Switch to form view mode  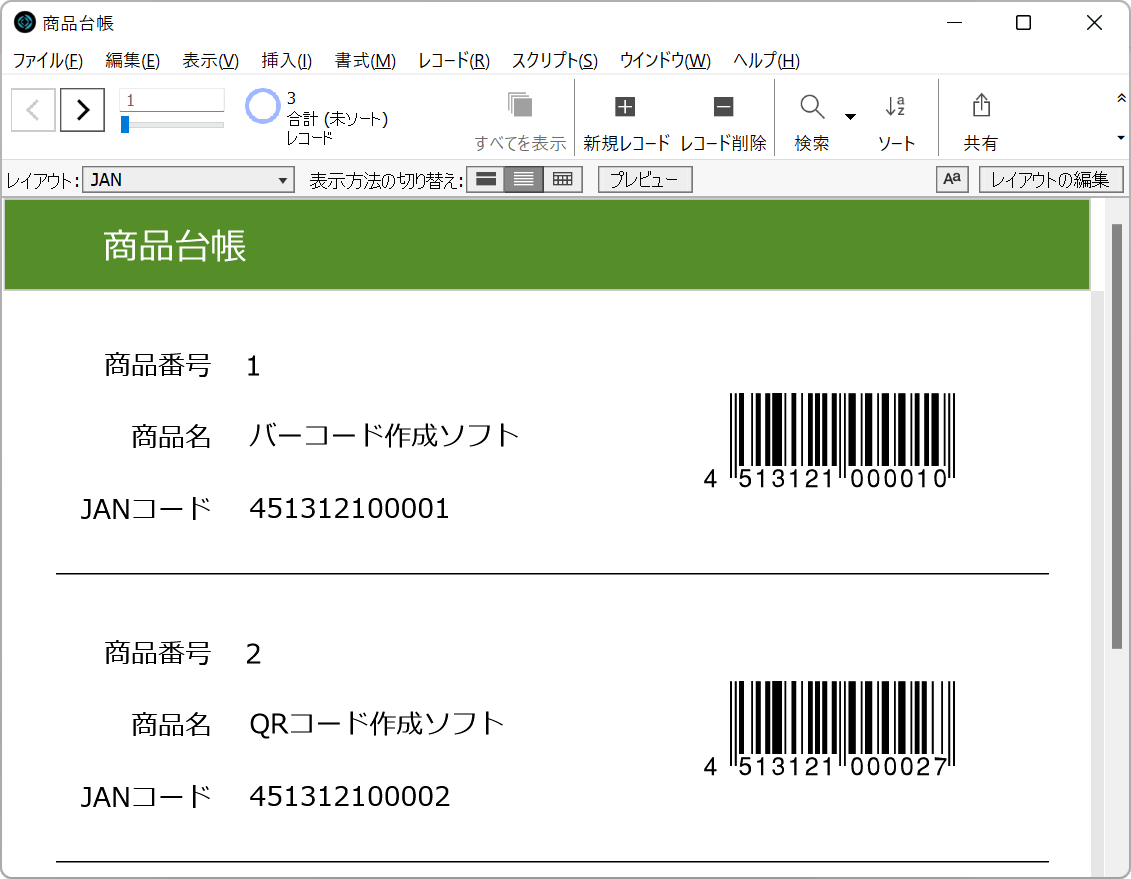point(486,179)
